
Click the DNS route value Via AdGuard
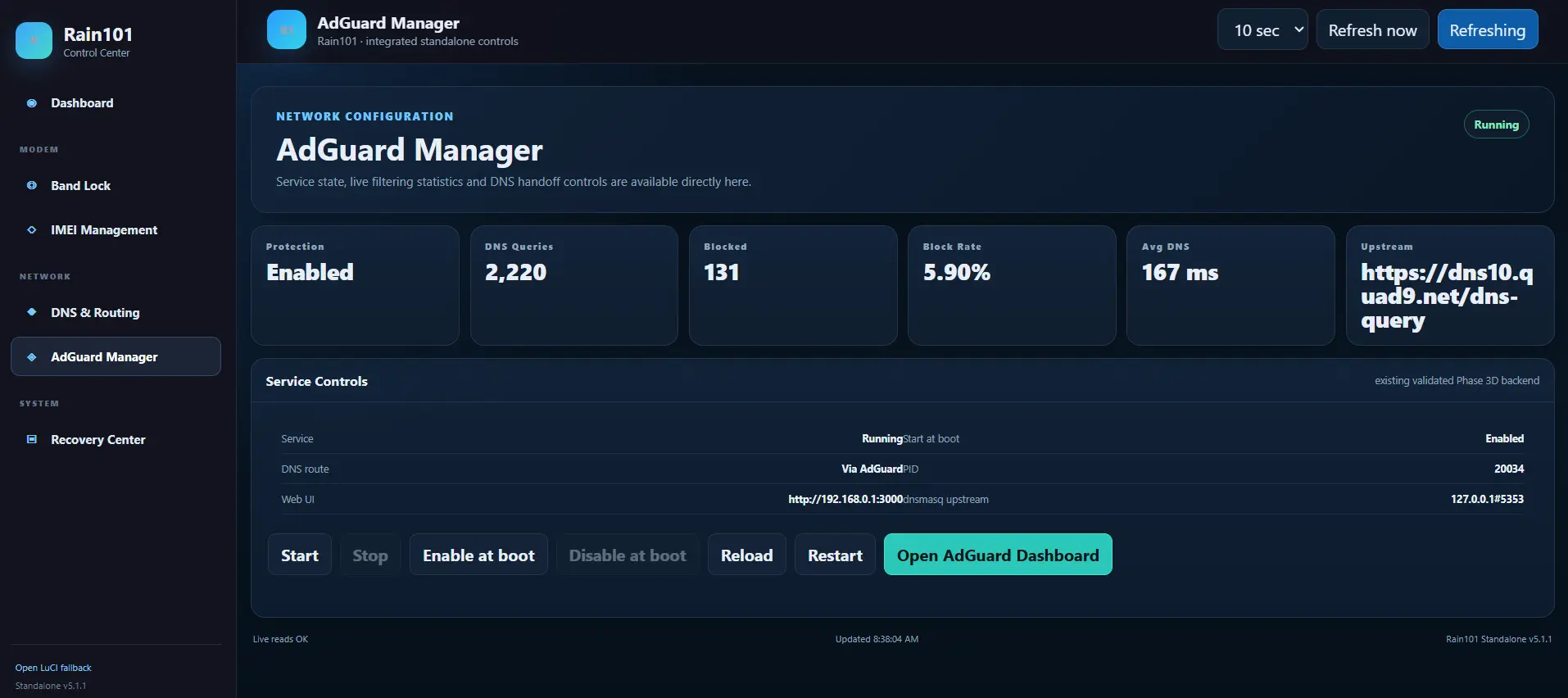click(872, 469)
